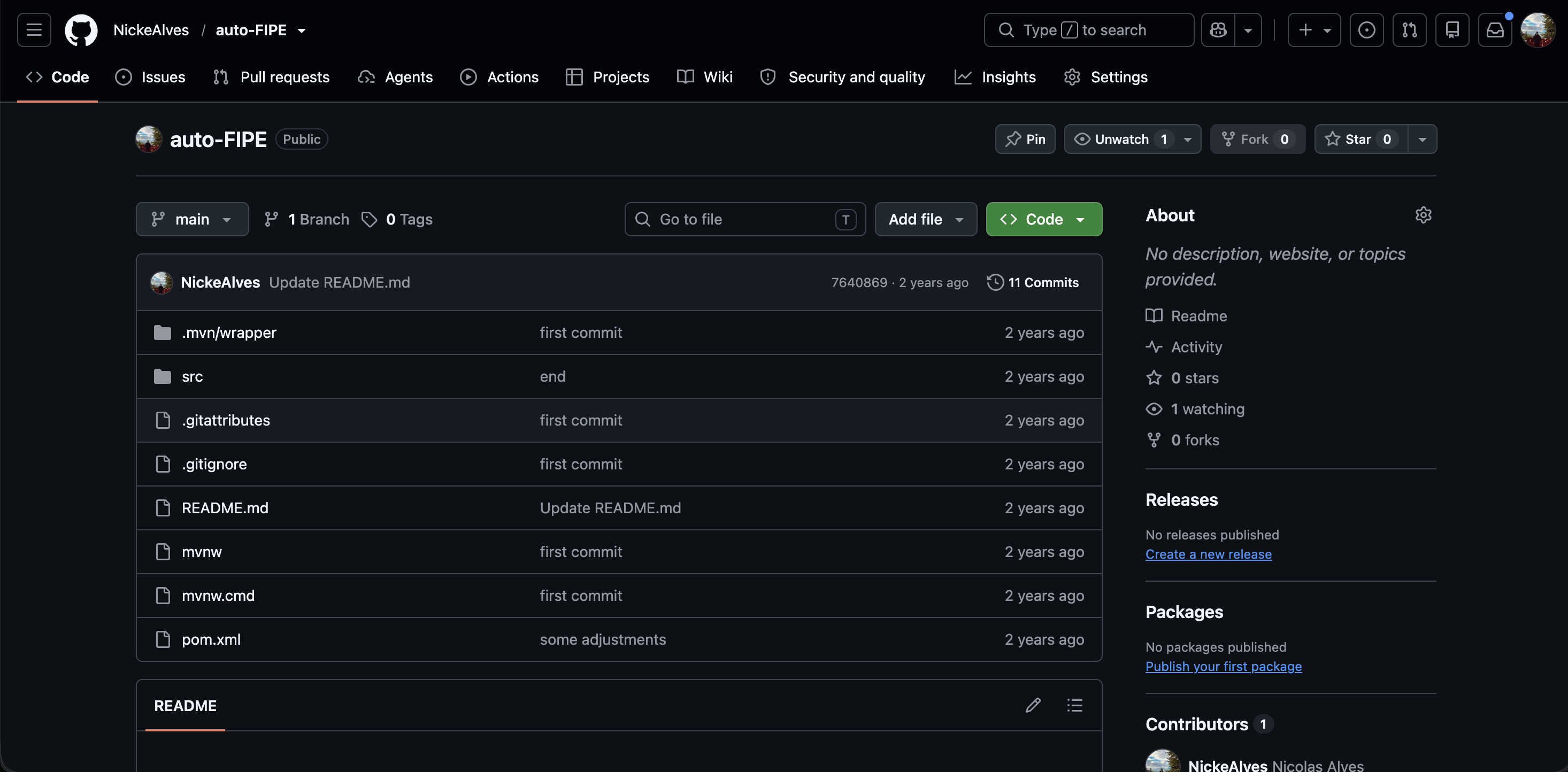Open commit 7640869 hash link

859,282
